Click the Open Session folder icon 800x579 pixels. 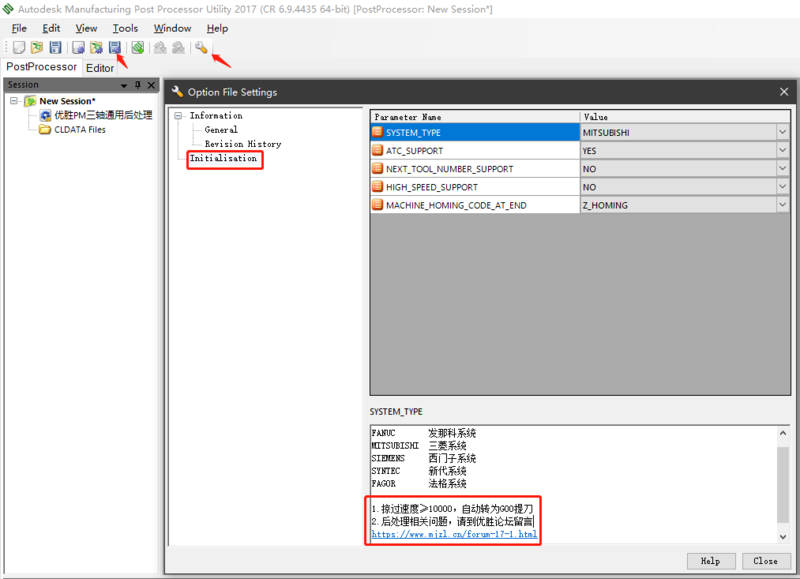pos(37,47)
